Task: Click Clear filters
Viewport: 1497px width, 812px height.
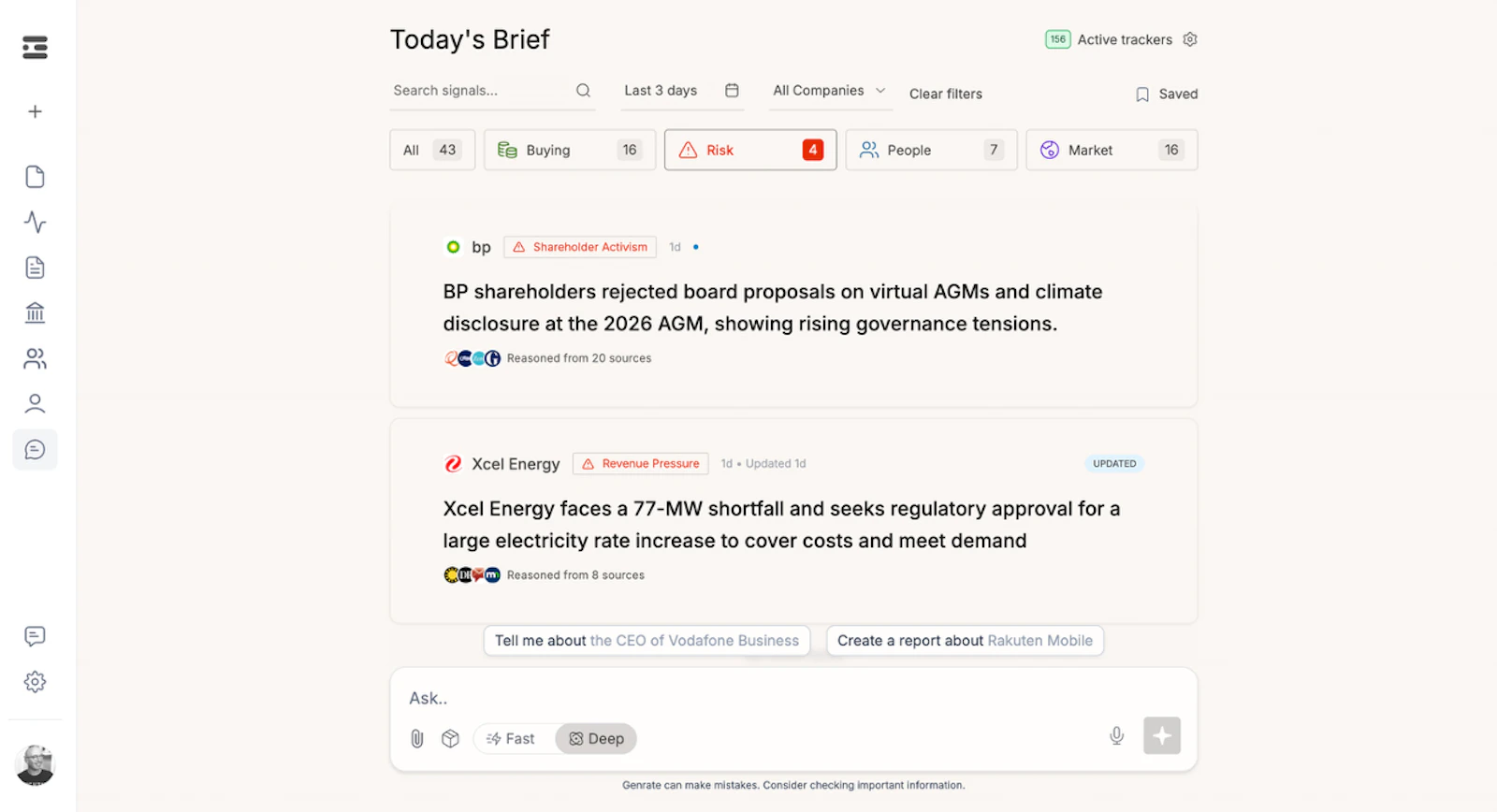Action: pos(946,94)
